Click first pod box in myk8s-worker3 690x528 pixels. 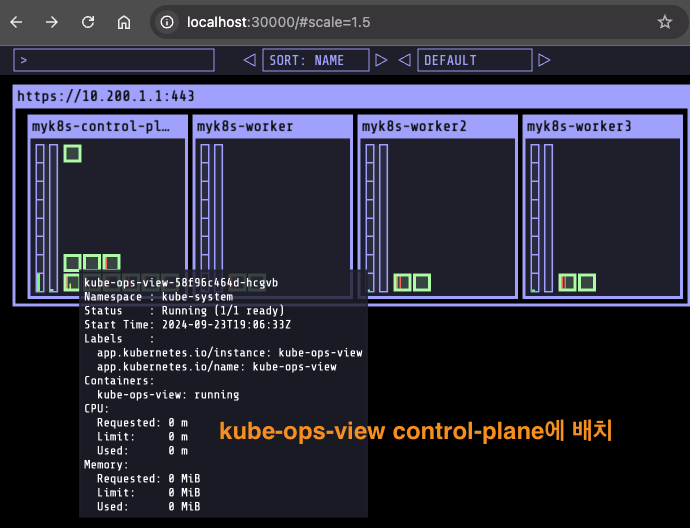[567, 282]
